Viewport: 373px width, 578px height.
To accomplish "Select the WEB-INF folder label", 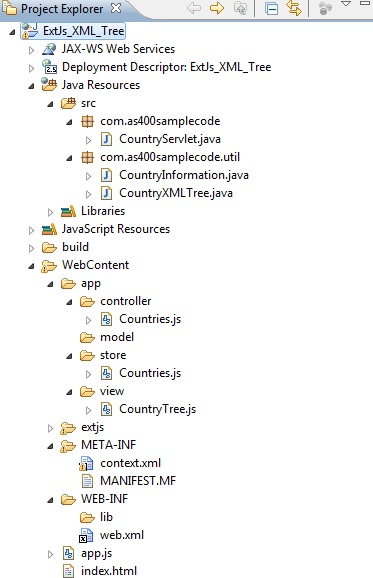I will point(104,499).
